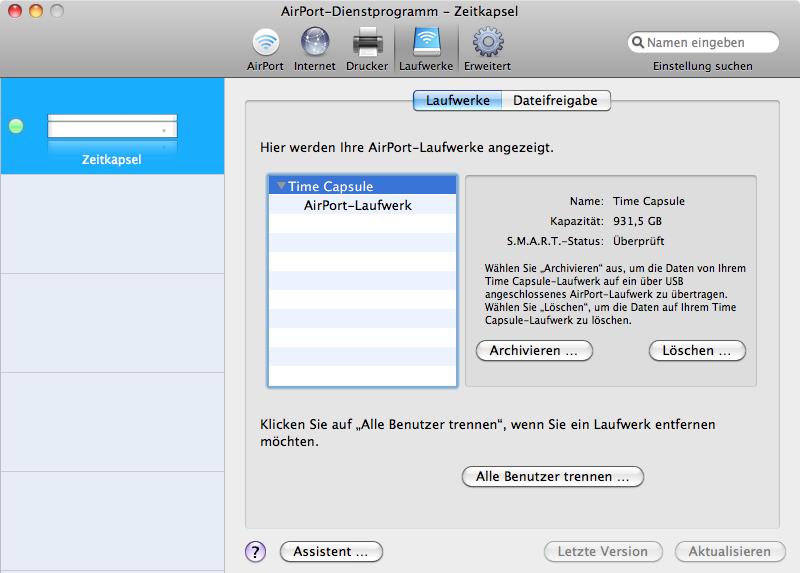Click the green status indicator of Zeitkapsel
Screen dimensions: 800x573
click(x=16, y=126)
